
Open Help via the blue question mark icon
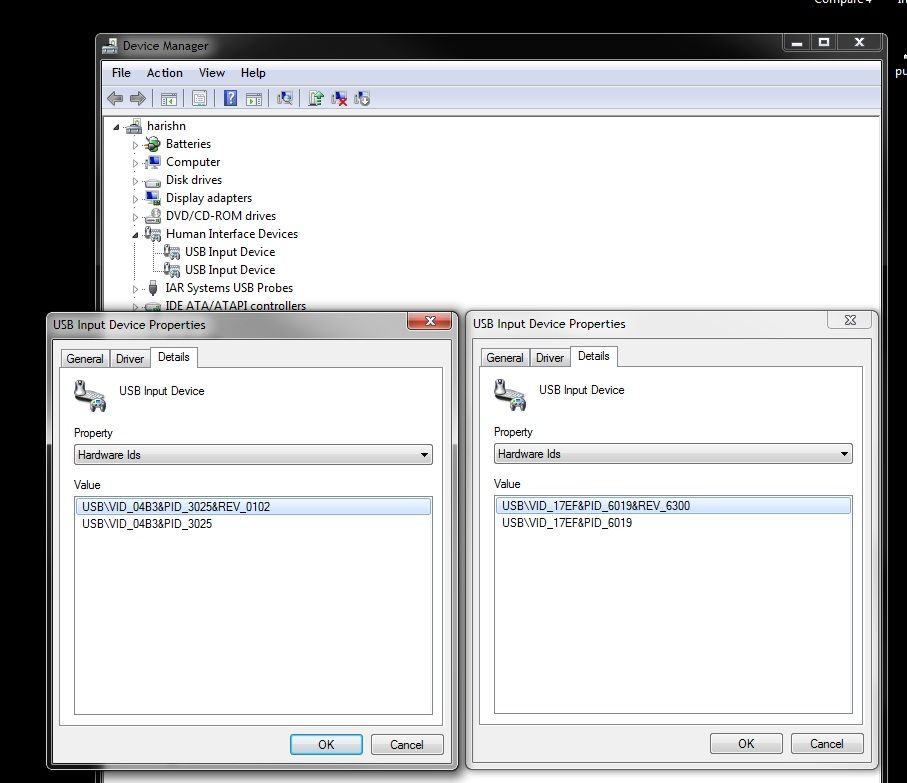[x=230, y=98]
